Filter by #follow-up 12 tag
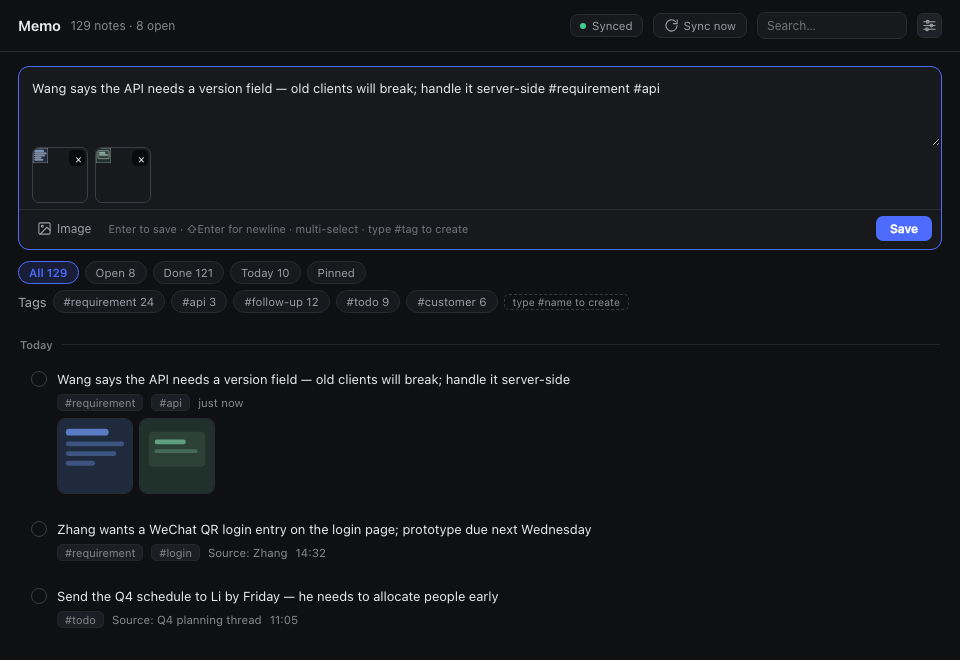The height and width of the screenshot is (660, 960). click(281, 302)
